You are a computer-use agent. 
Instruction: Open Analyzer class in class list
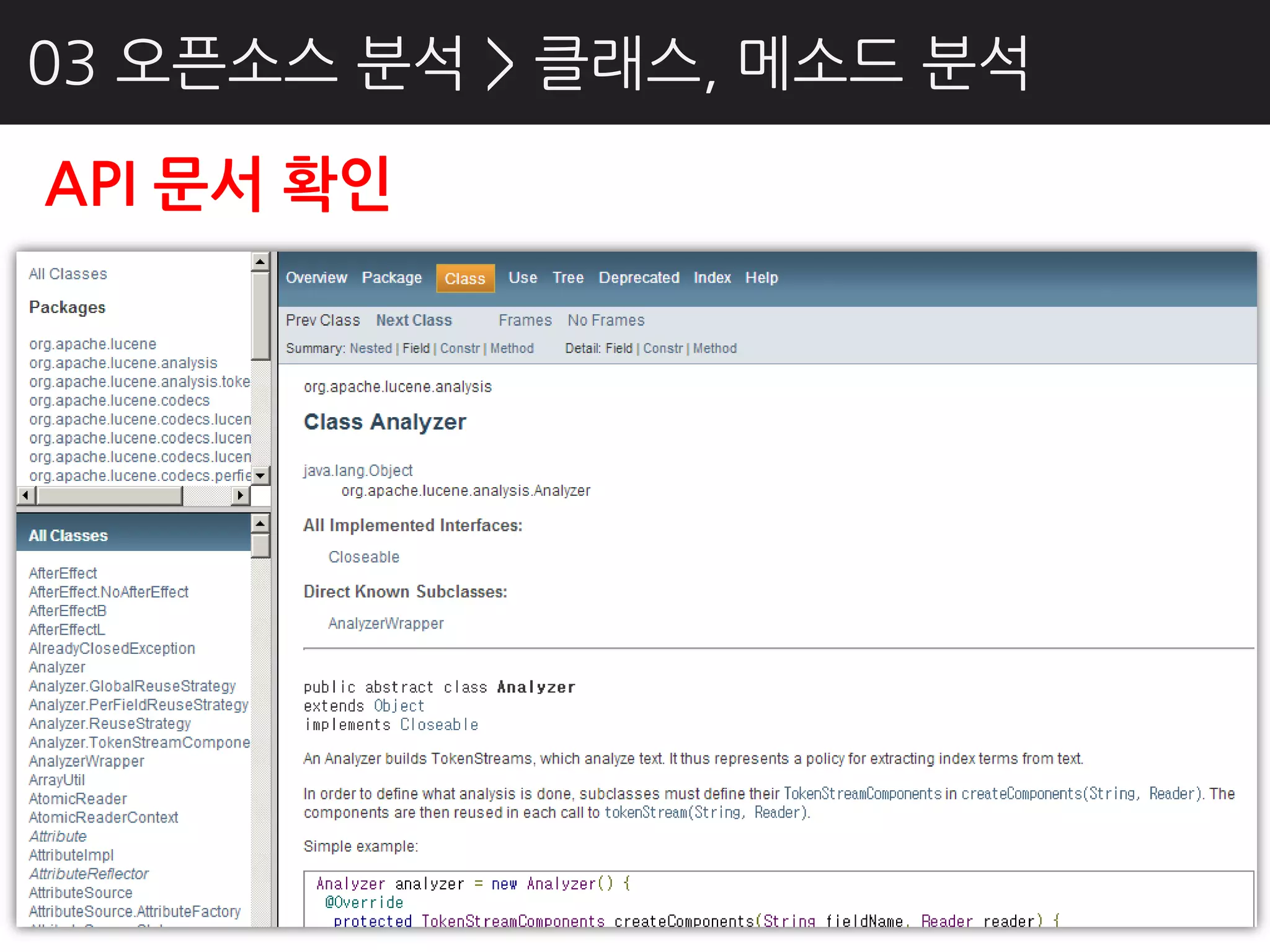57,668
